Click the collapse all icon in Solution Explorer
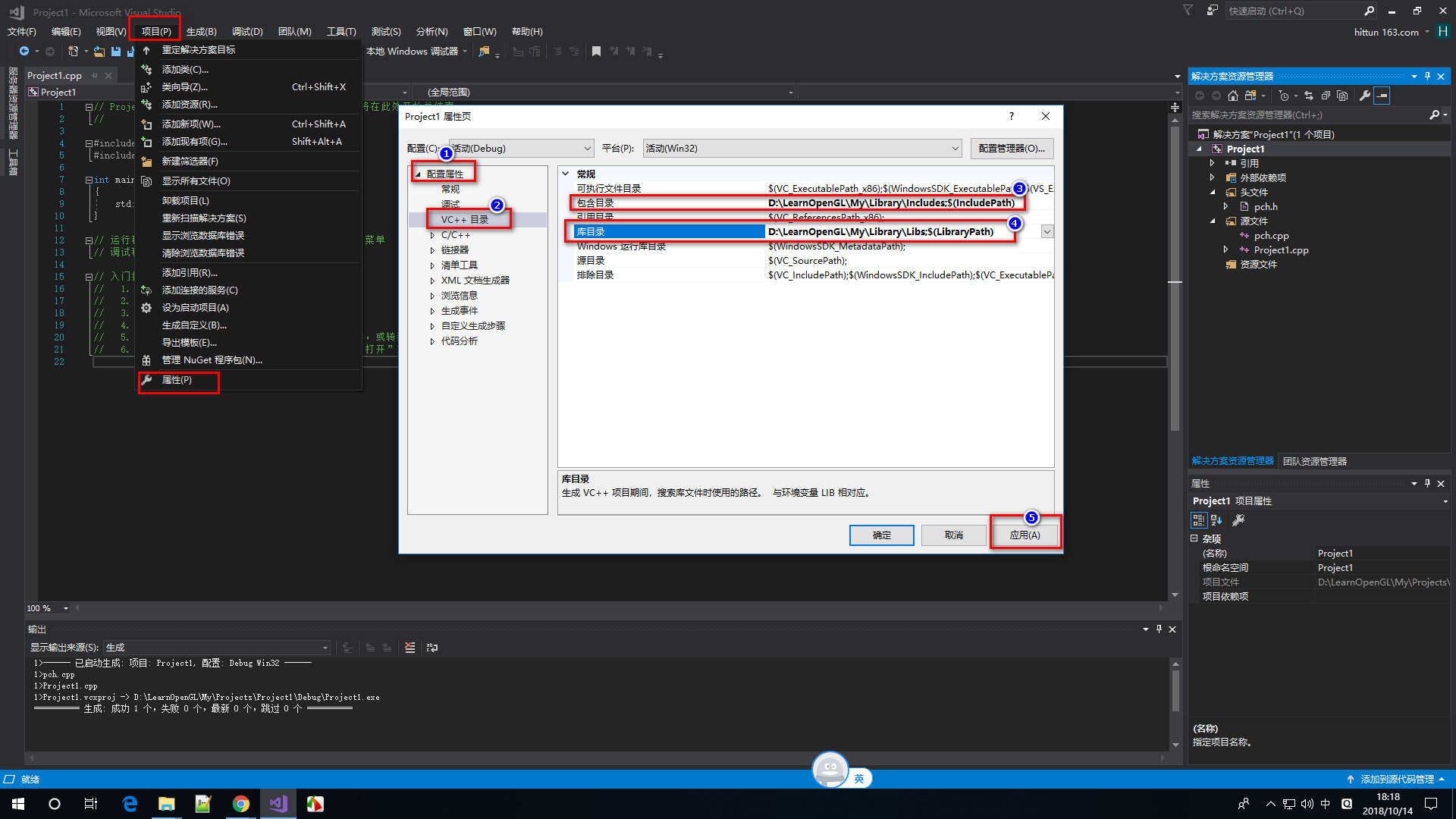Image resolution: width=1456 pixels, height=819 pixels. click(1326, 96)
